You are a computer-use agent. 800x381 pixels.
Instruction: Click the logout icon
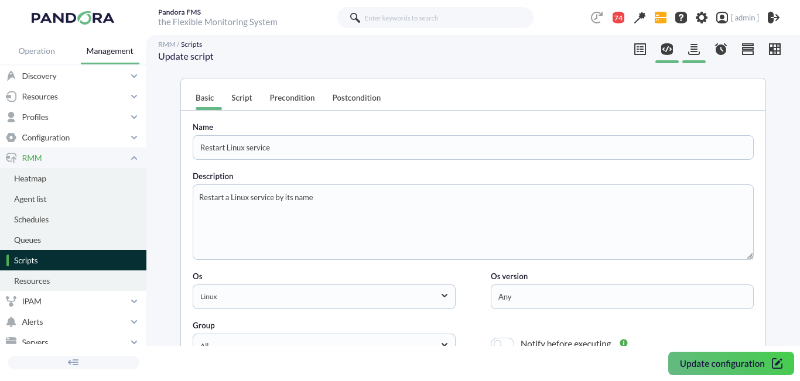click(774, 18)
